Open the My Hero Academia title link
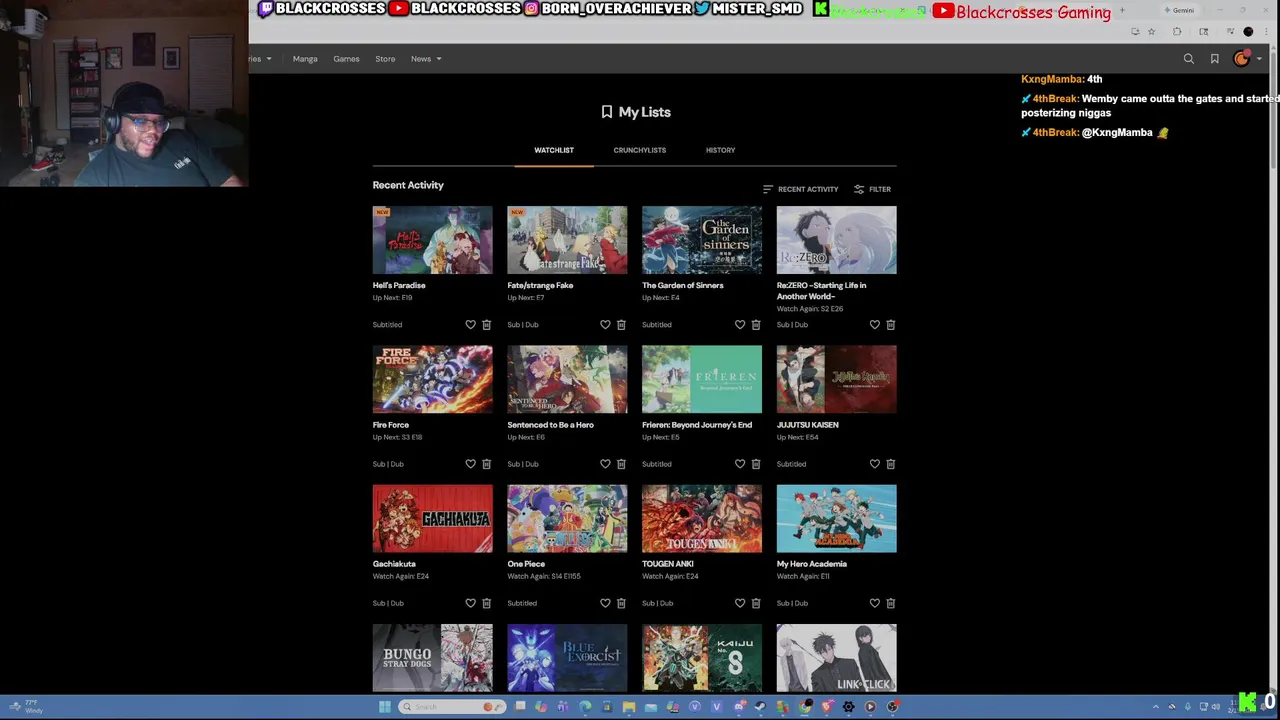The width and height of the screenshot is (1280, 720). click(812, 564)
